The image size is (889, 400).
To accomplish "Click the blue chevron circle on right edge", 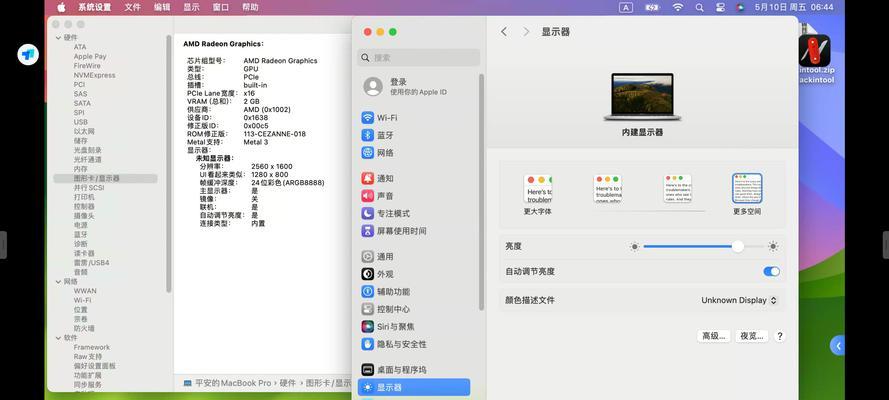I will coord(837,346).
